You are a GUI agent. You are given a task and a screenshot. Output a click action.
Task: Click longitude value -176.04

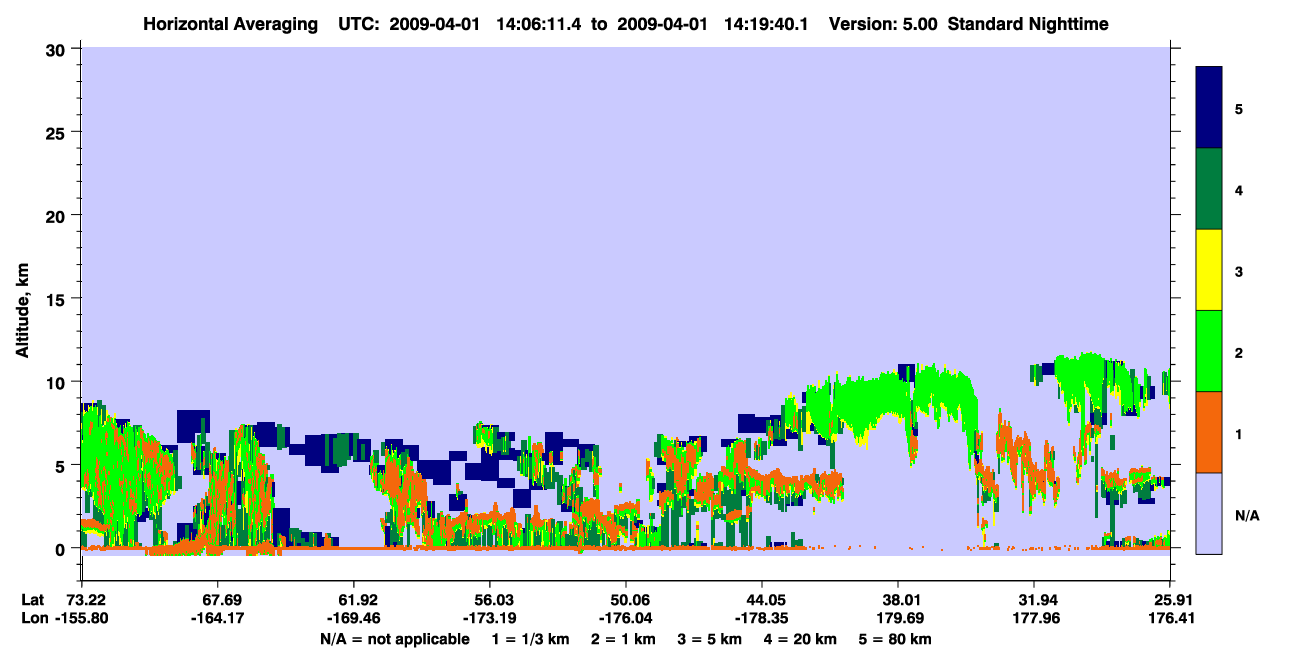click(x=625, y=618)
